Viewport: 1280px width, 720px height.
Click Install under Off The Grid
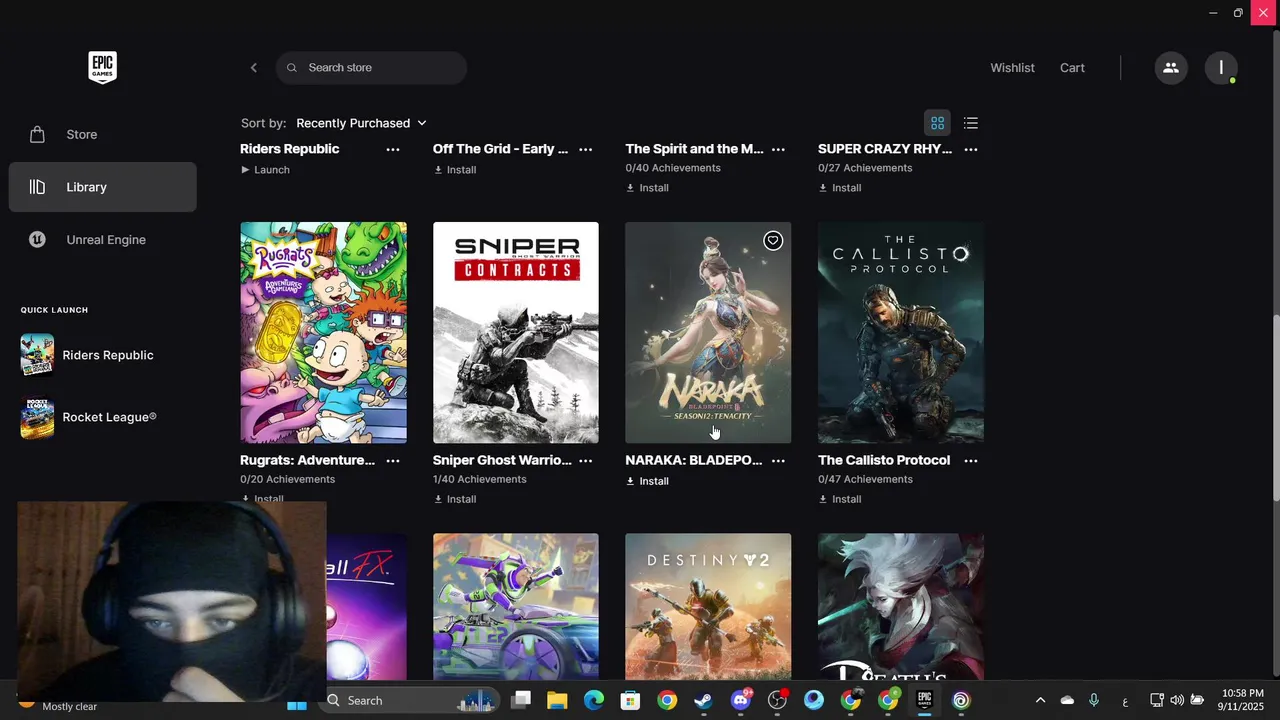(x=455, y=170)
